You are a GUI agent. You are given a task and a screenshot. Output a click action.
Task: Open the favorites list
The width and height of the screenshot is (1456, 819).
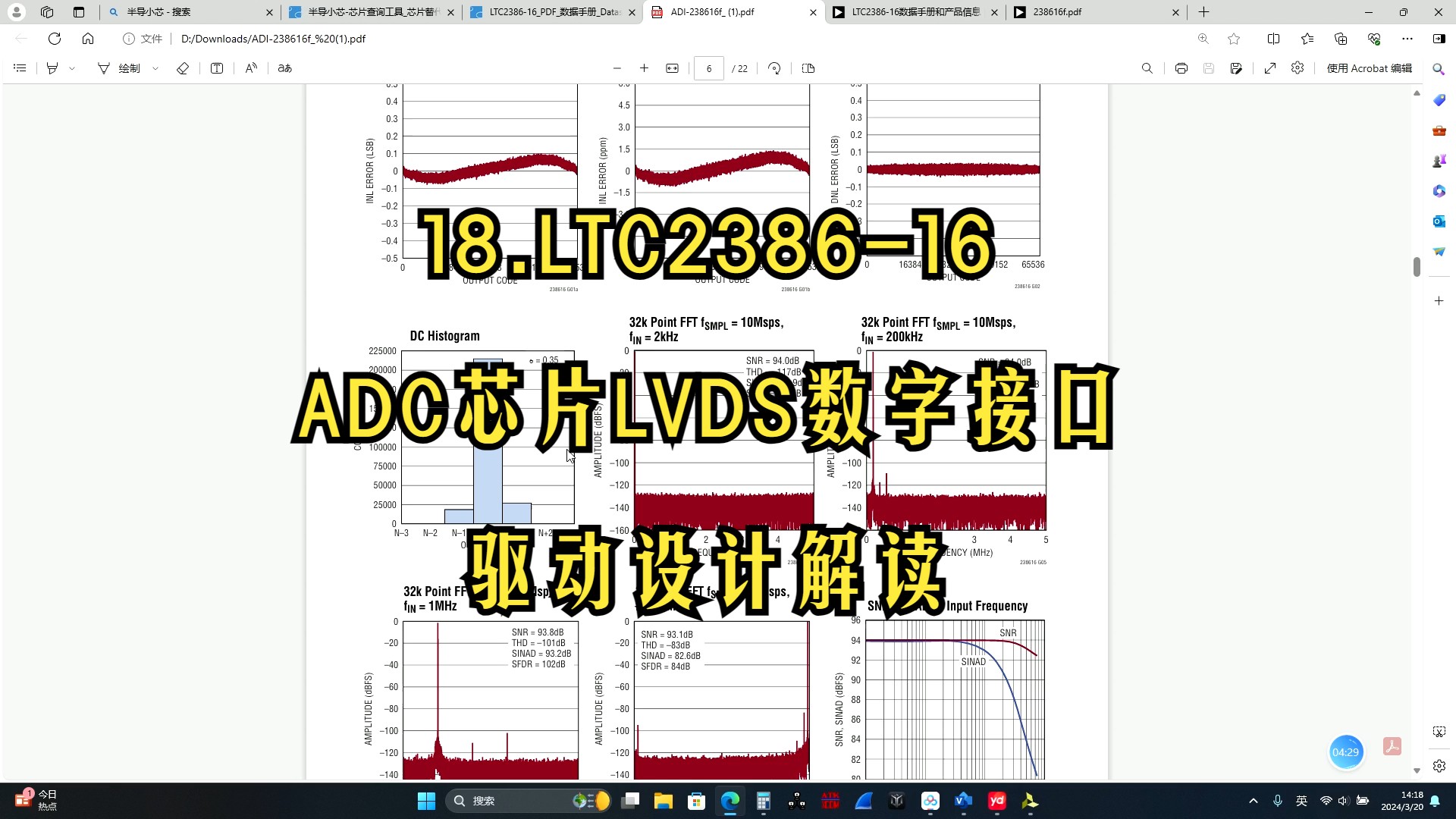click(1307, 39)
